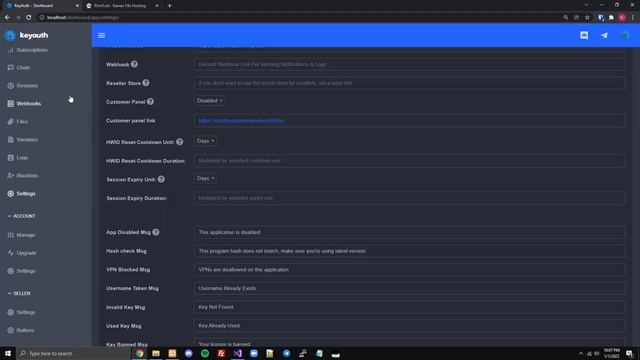Open the clock and date in taskbar

click(611, 353)
